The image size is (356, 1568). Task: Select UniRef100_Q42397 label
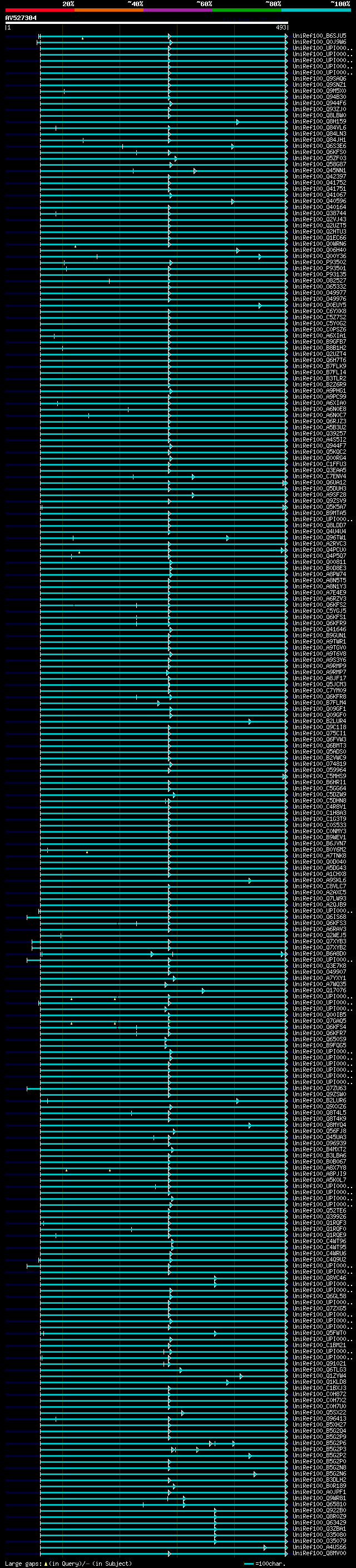319,177
